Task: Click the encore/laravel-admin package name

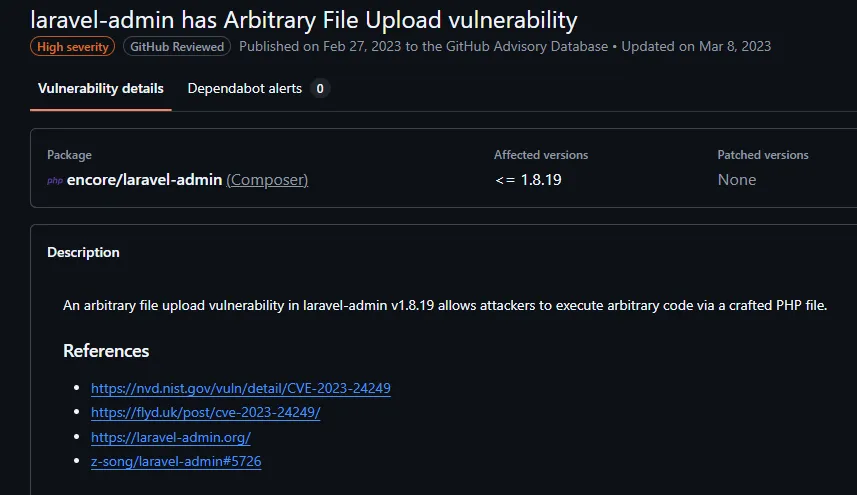Action: (x=144, y=180)
